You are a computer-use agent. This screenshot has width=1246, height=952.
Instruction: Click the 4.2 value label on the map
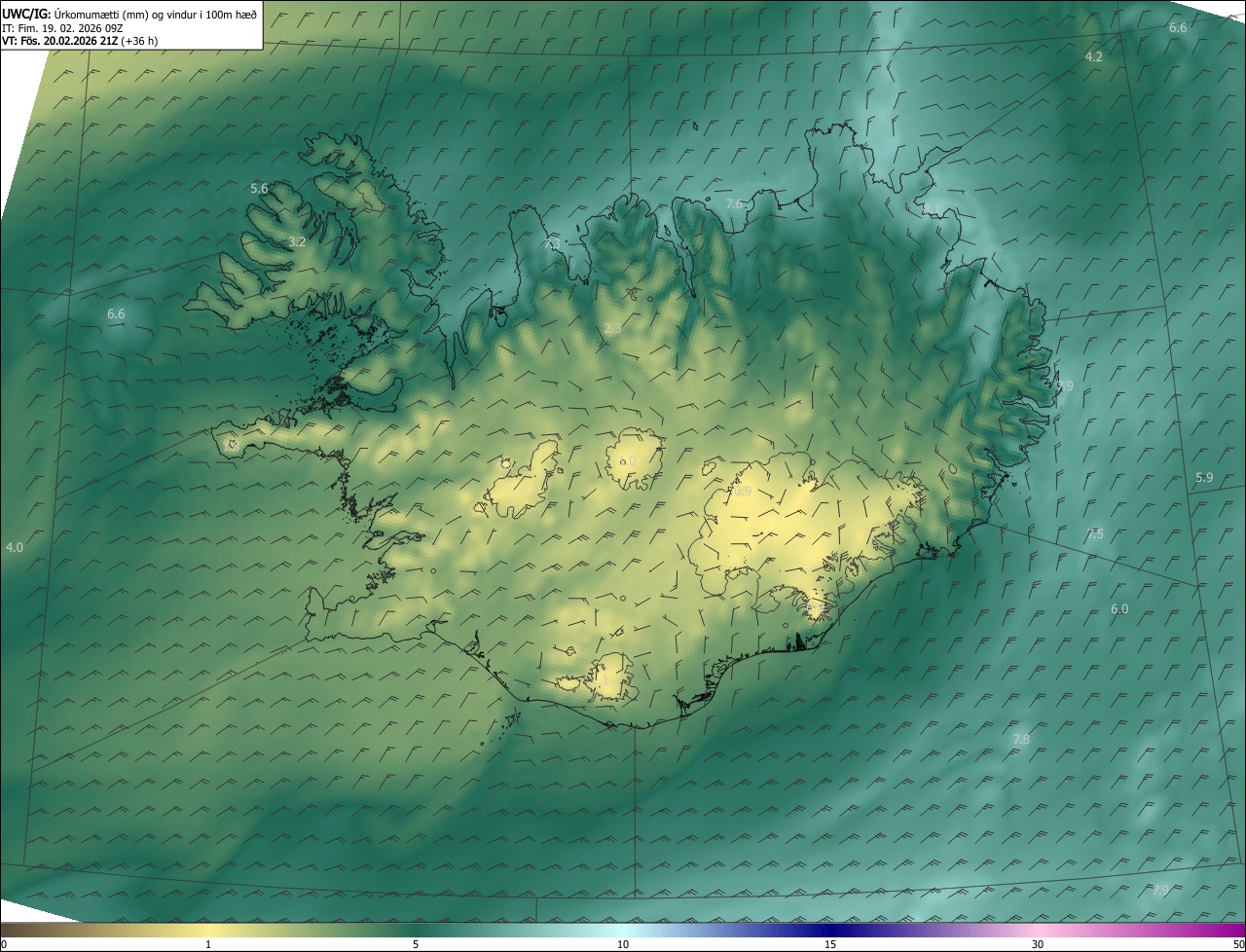(x=1094, y=57)
